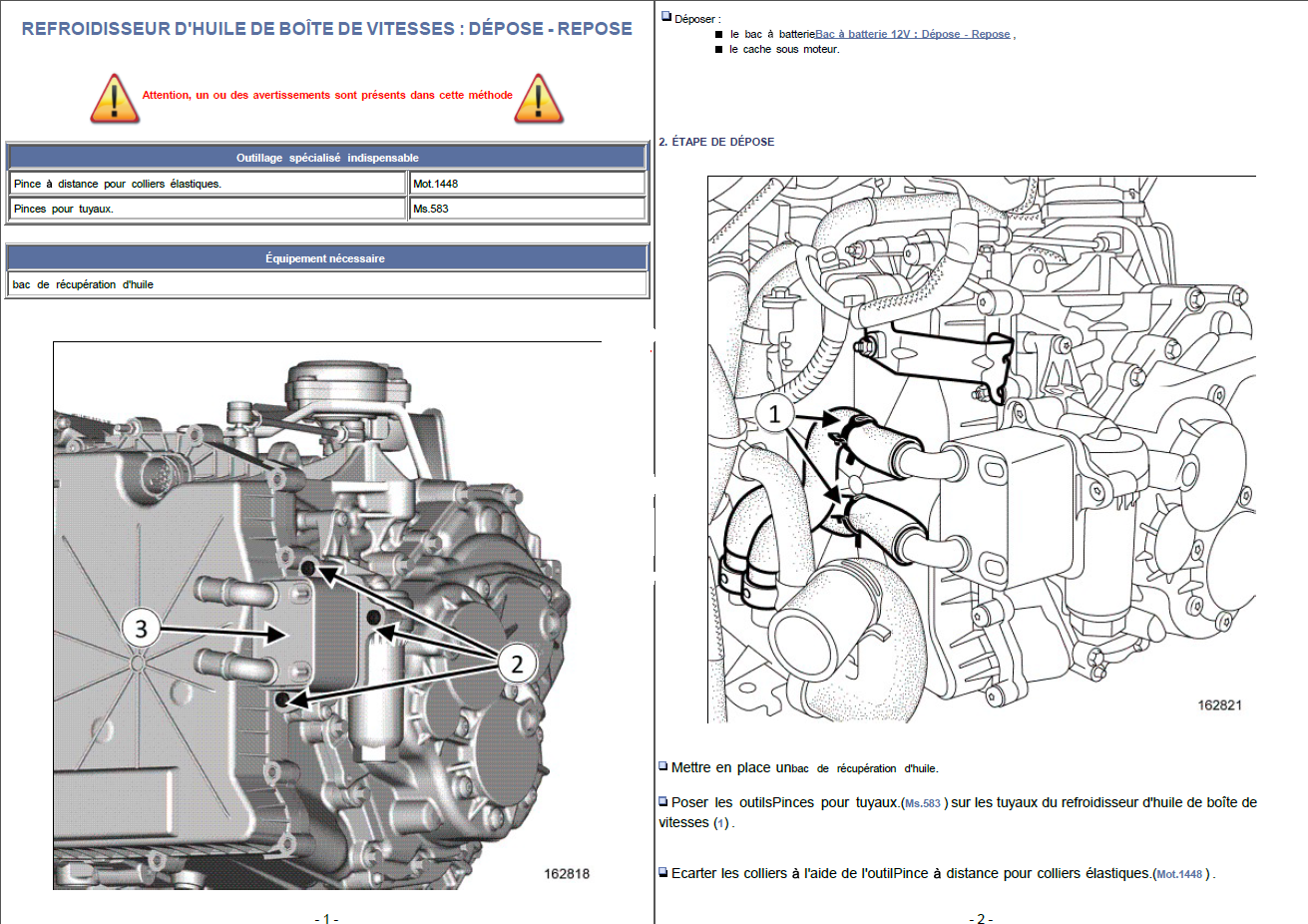Viewport: 1308px width, 924px height.
Task: Select the 'Ms.583' table cell
Action: 527,209
